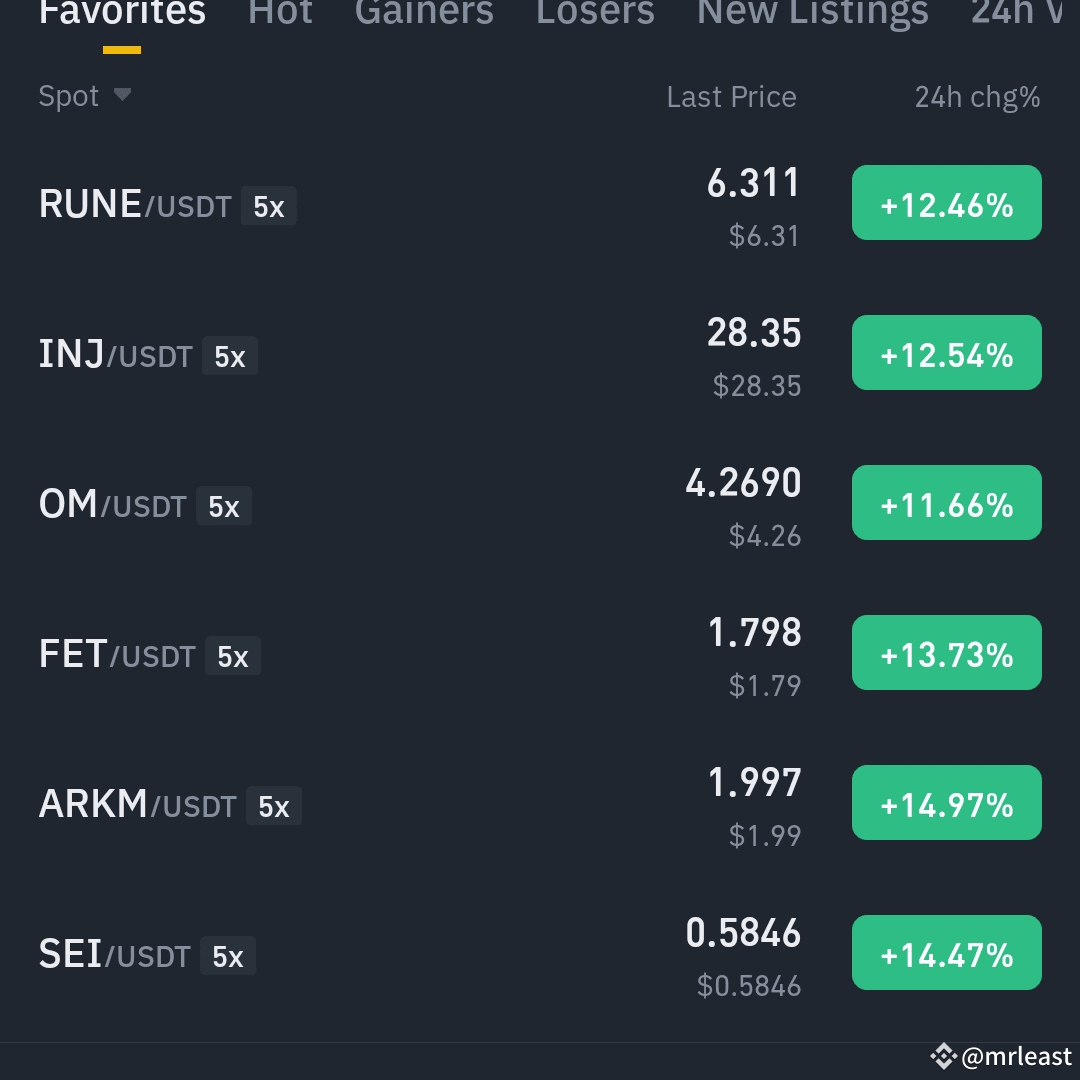1080x1080 pixels.
Task: Click the +12.54% button for INJ
Action: coord(946,352)
